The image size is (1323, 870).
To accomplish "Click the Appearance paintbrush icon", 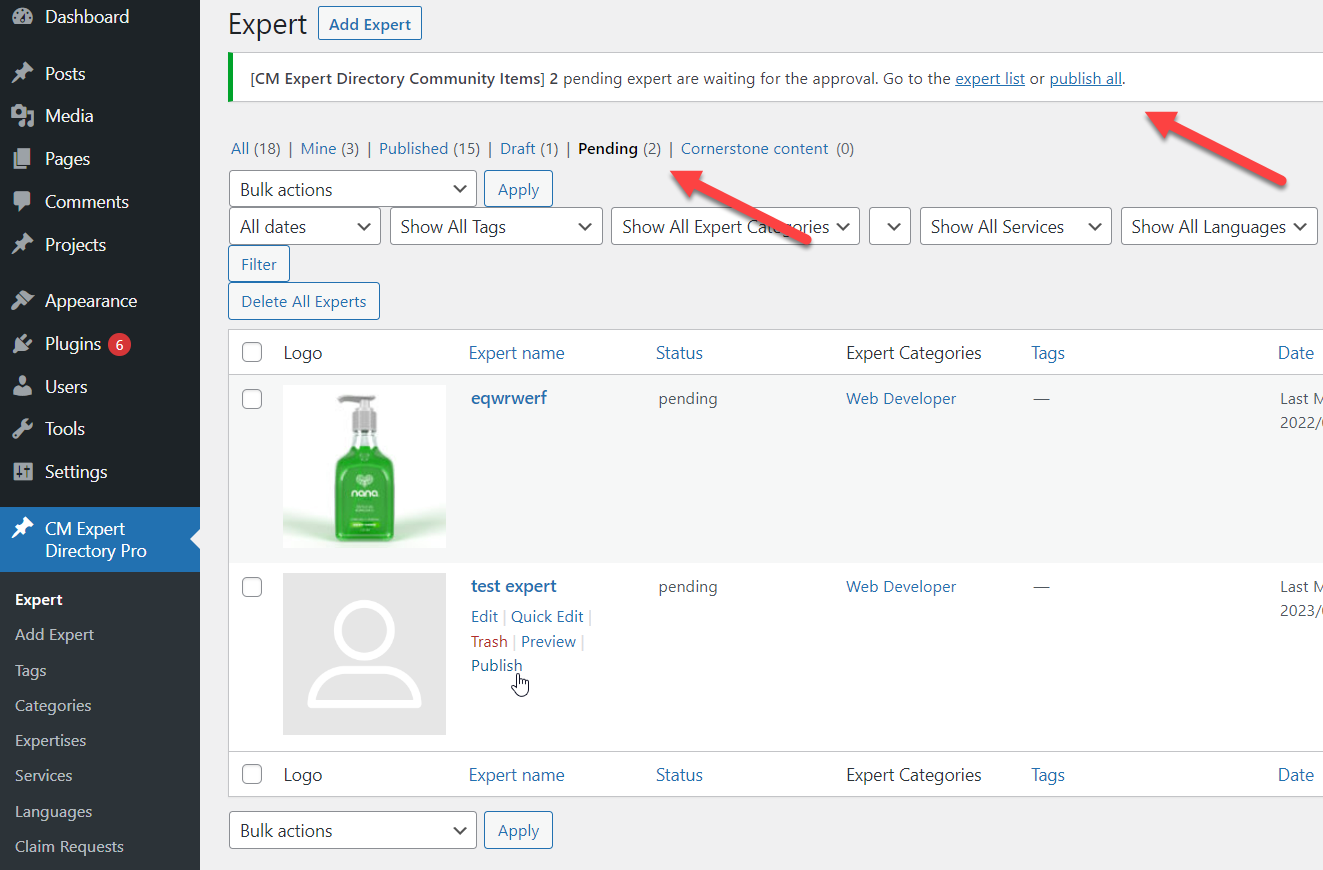I will point(22,301).
